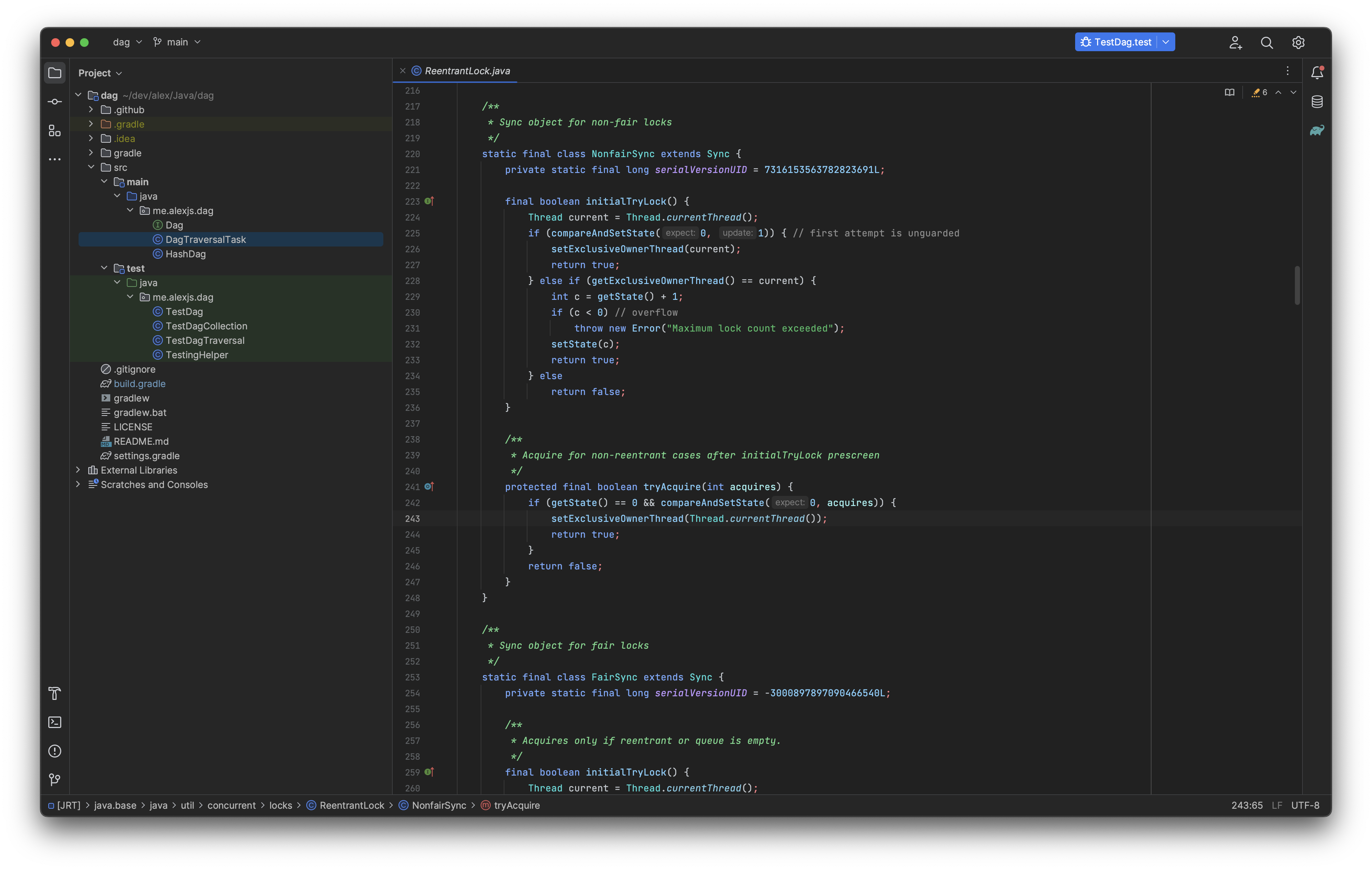Open the TestDag.test run configuration dropdown
The height and width of the screenshot is (870, 1372).
[x=1166, y=41]
